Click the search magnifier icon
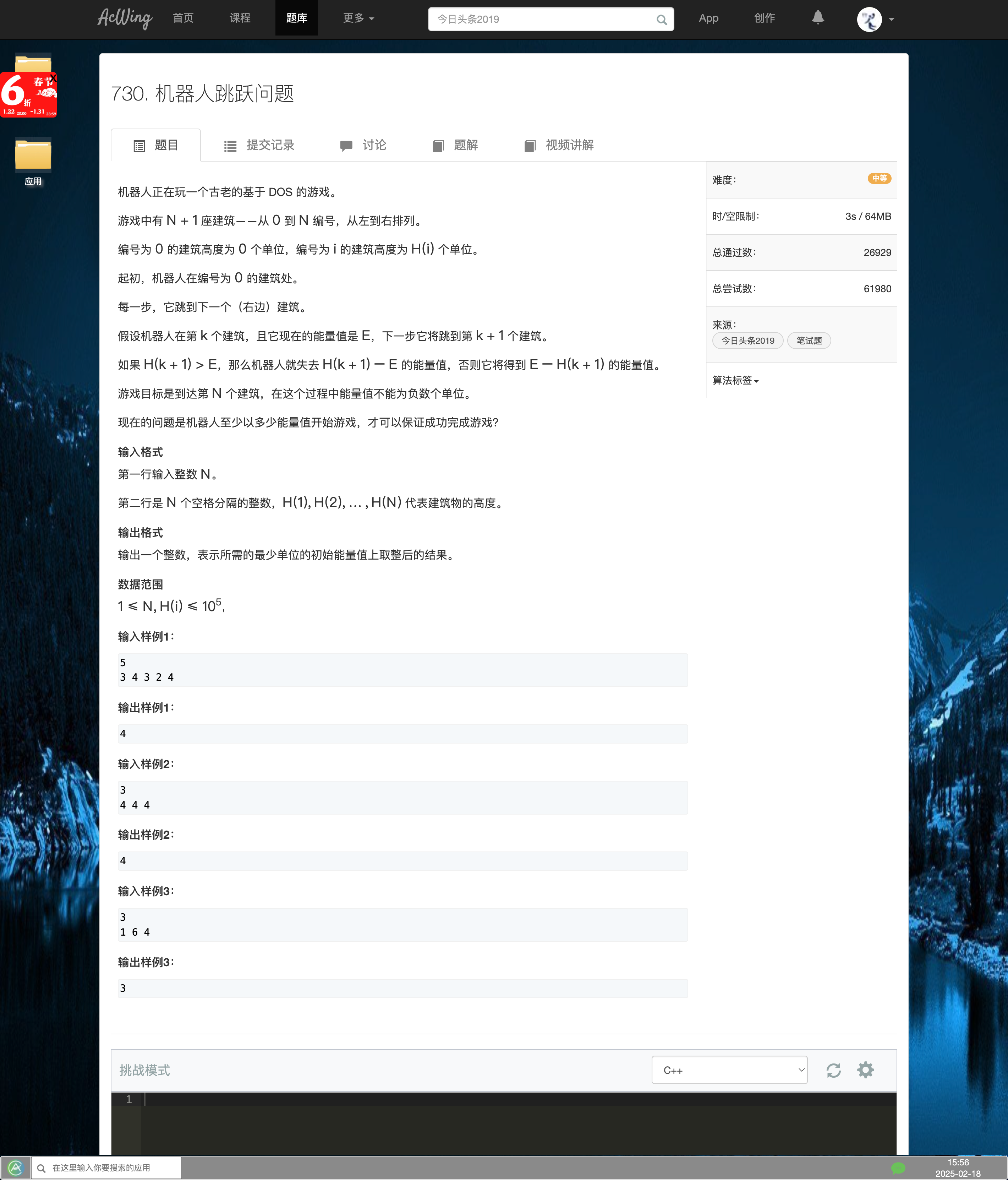This screenshot has width=1008, height=1181. pyautogui.click(x=661, y=20)
